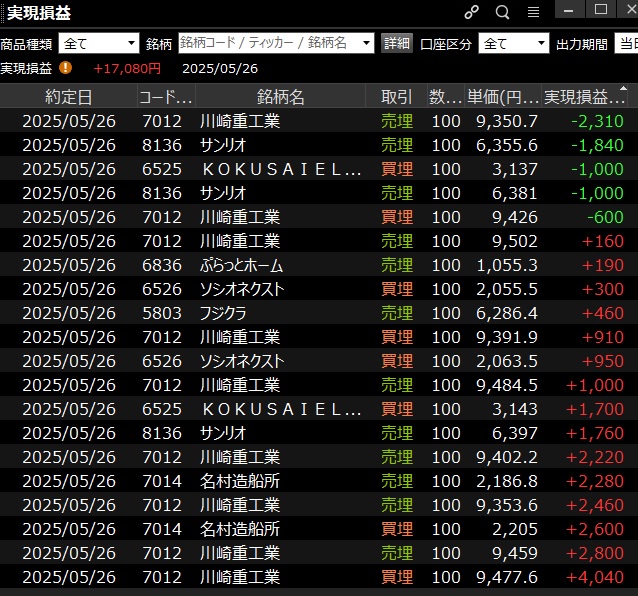Click the date 2025/05/26 beside total
Screen dimensions: 638x596
tap(220, 68)
